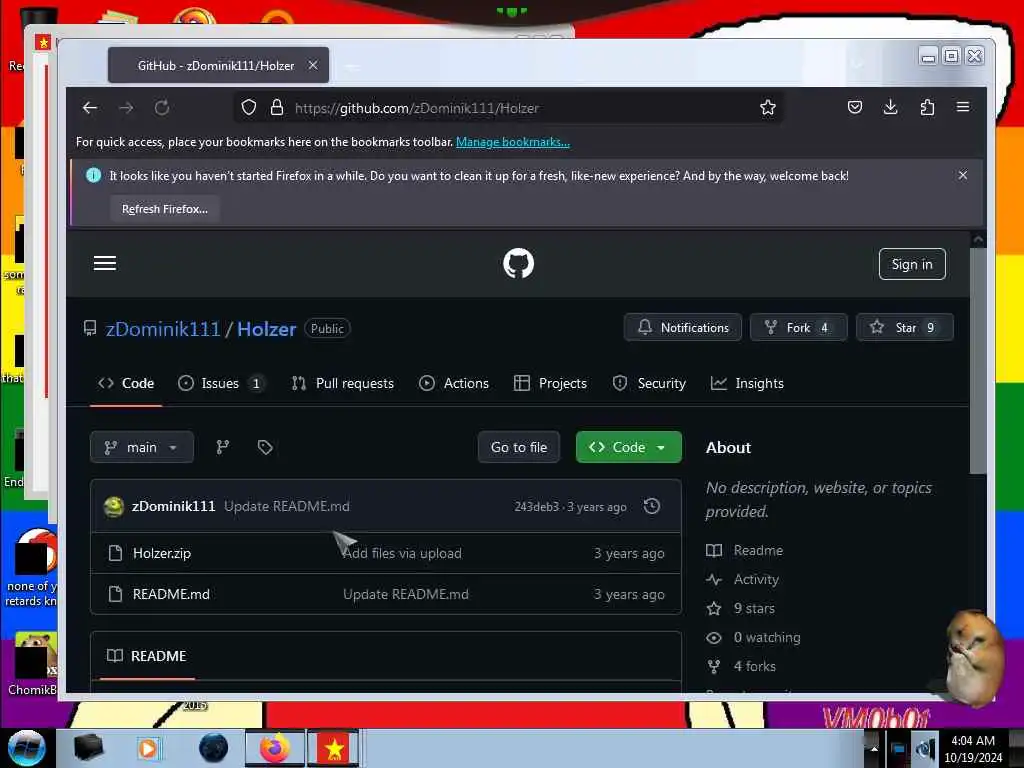
Task: Click the page reload icon
Action: (x=162, y=108)
